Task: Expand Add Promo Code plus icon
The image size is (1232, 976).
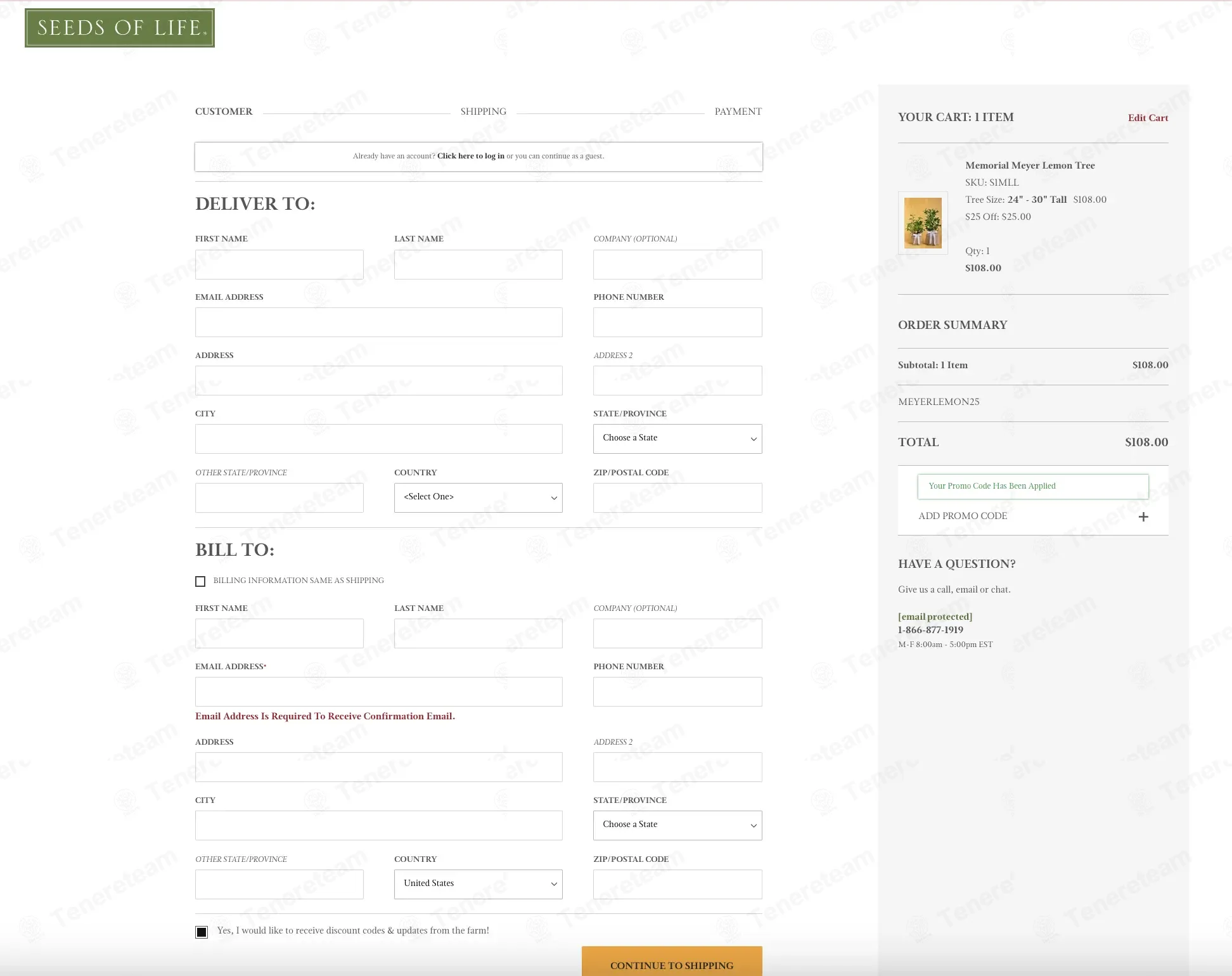Action: 1143,517
